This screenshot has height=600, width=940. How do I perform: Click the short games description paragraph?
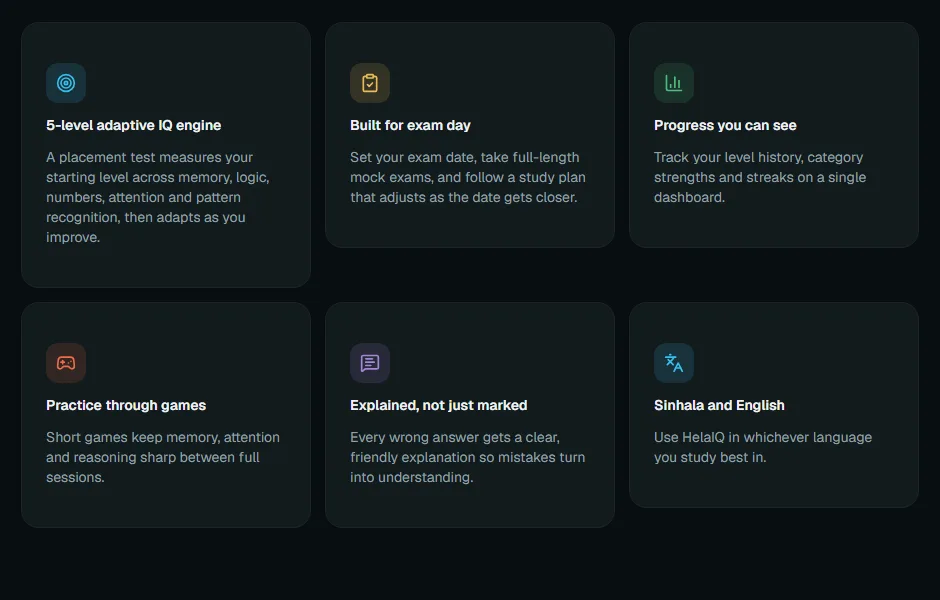point(163,457)
